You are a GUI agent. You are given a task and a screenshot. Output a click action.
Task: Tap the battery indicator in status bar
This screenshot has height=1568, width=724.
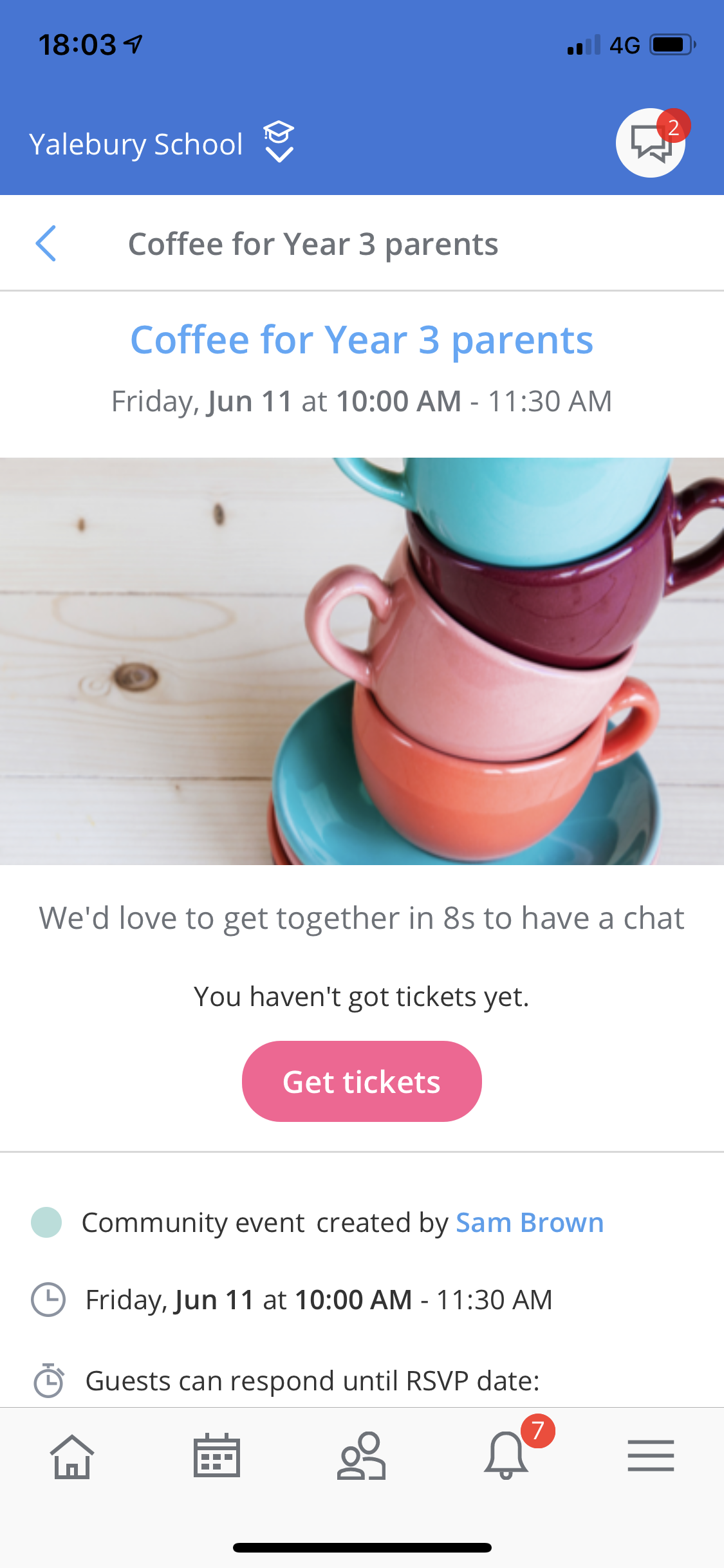673,45
